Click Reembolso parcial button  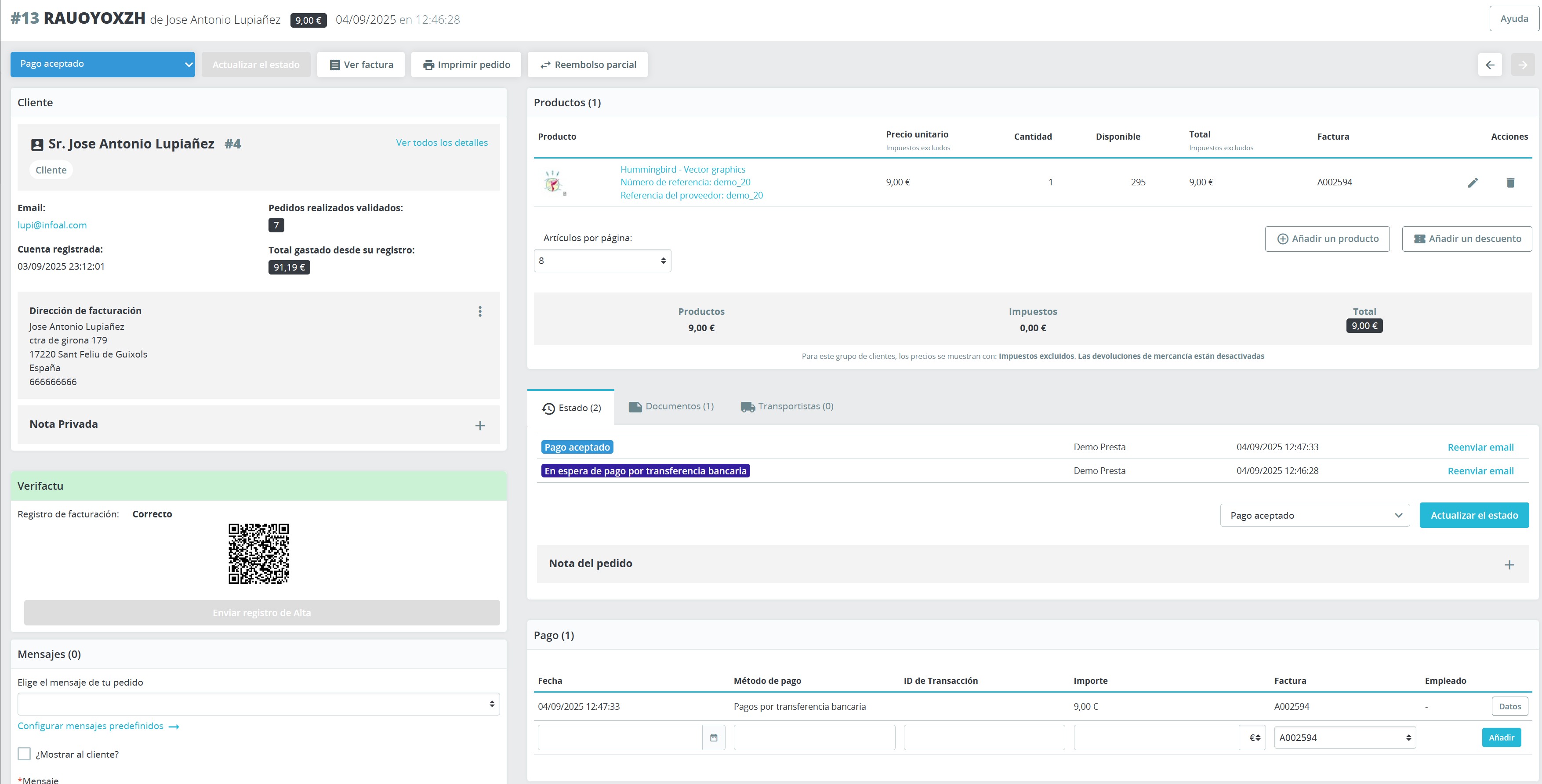point(587,65)
